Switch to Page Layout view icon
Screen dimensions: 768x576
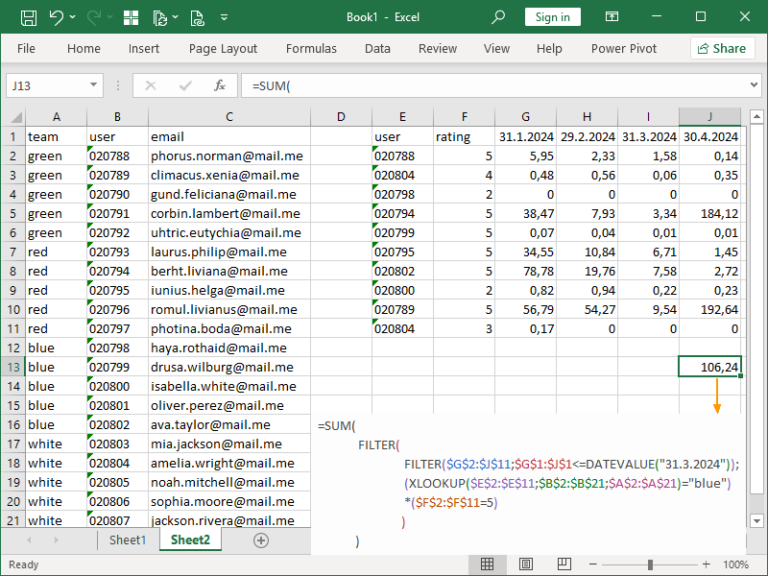(526, 564)
